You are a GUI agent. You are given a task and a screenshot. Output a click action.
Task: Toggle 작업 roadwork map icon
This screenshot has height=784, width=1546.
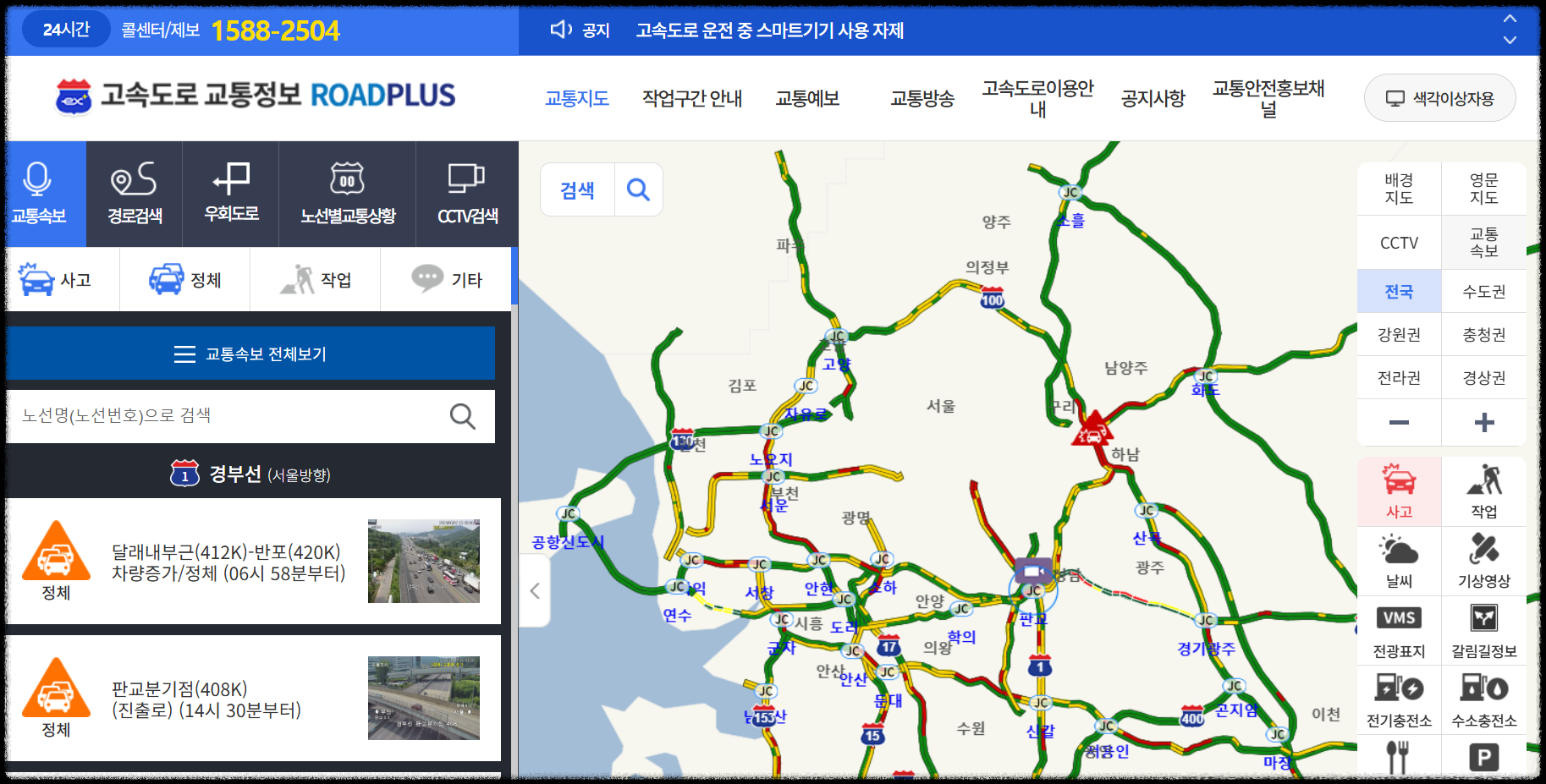tap(1483, 491)
